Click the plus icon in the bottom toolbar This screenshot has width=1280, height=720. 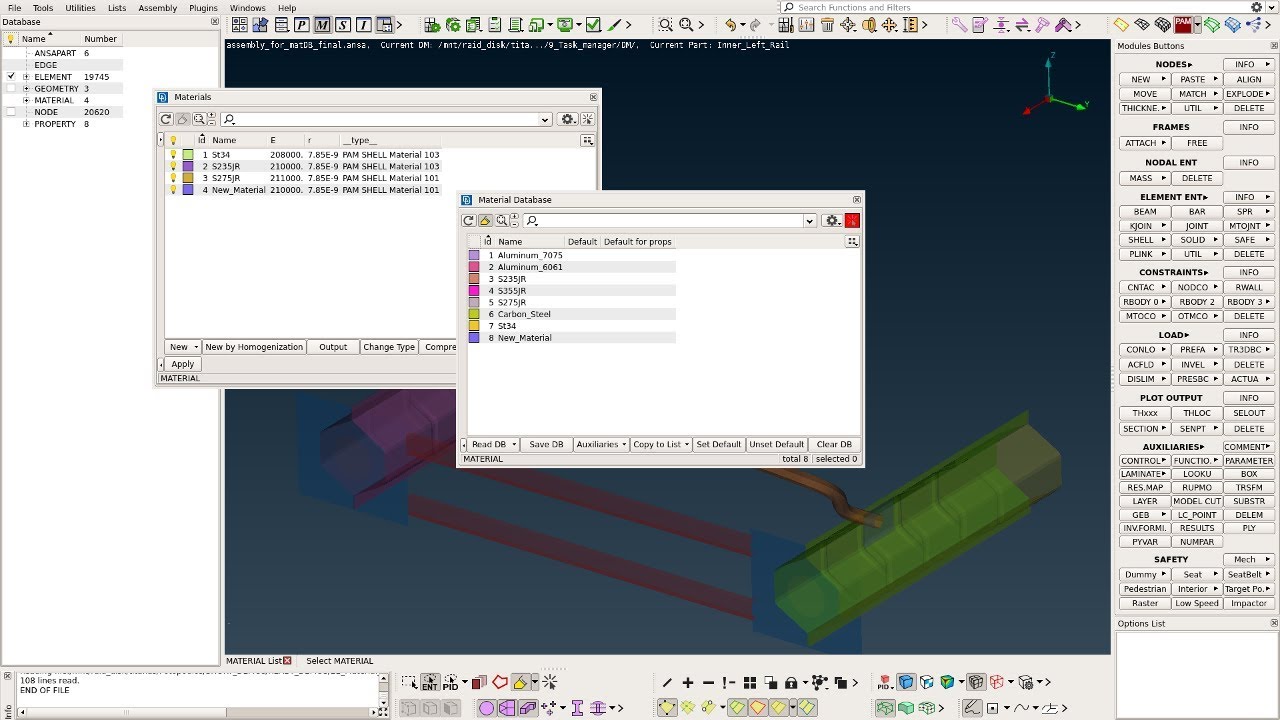pyautogui.click(x=688, y=683)
